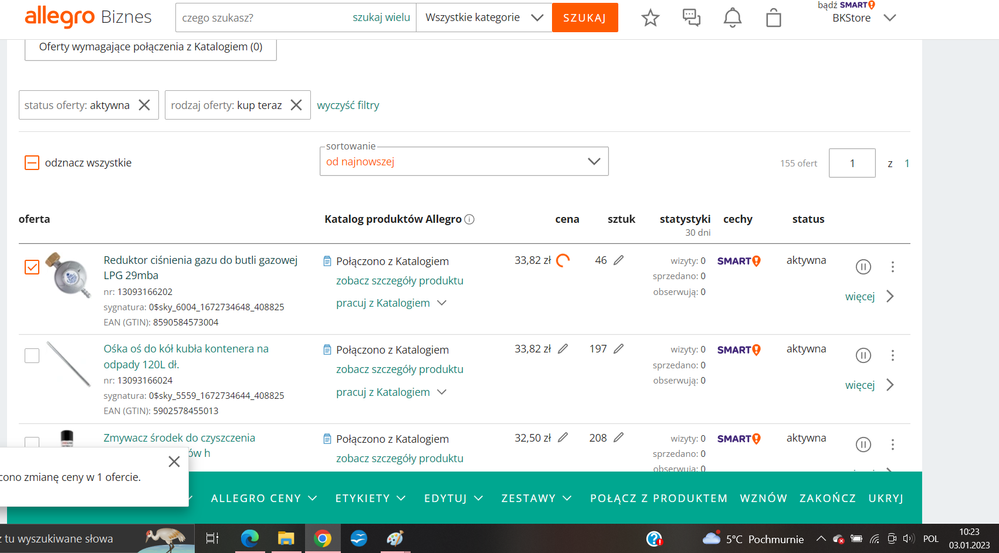Click the page number input field
The image size is (999, 553).
852,163
